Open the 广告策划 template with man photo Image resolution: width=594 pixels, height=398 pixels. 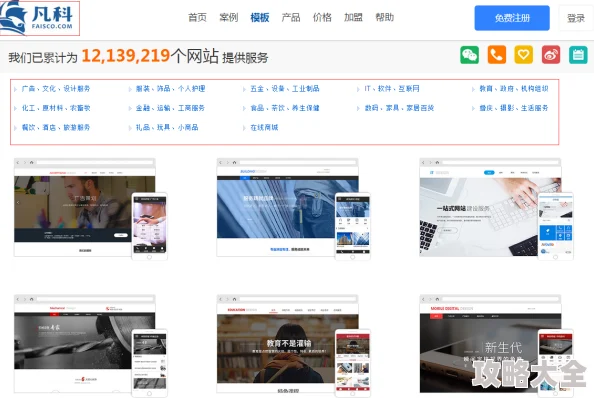pyautogui.click(x=91, y=209)
